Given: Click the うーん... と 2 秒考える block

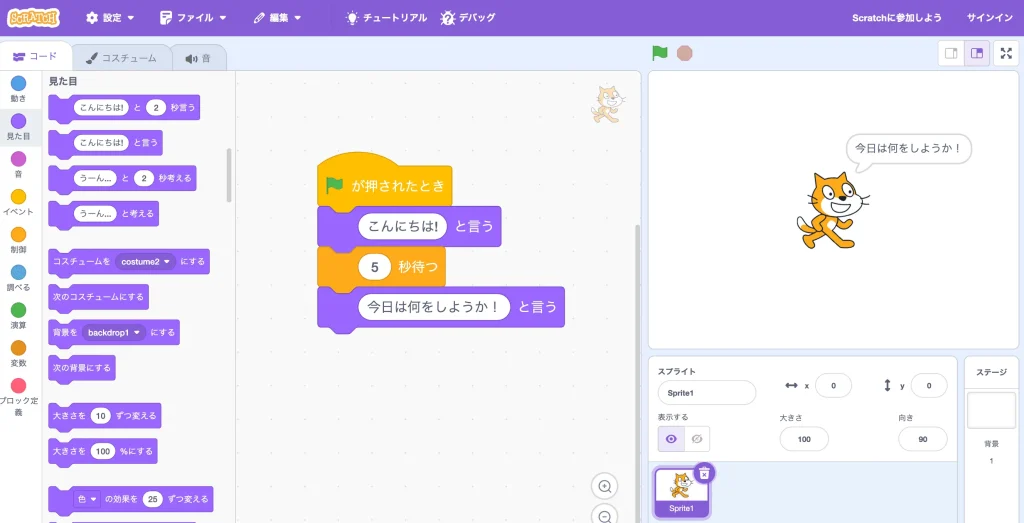Looking at the screenshot, I should [123, 178].
